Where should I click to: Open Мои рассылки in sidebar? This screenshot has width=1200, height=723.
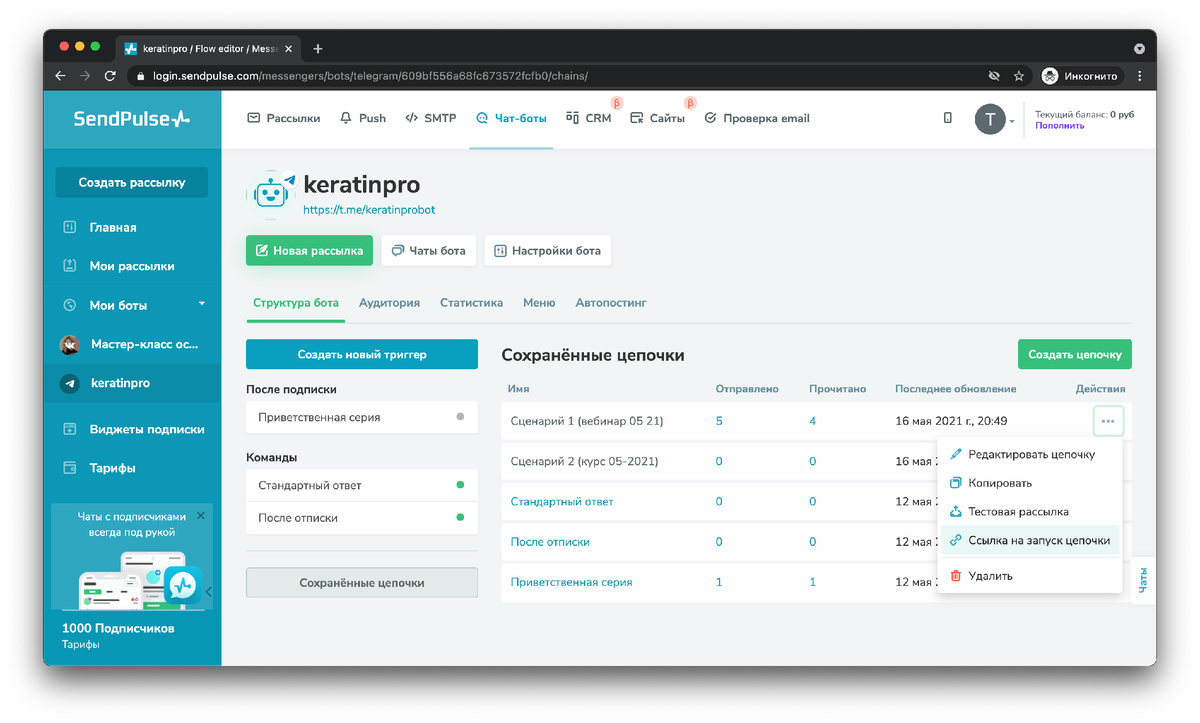click(132, 266)
